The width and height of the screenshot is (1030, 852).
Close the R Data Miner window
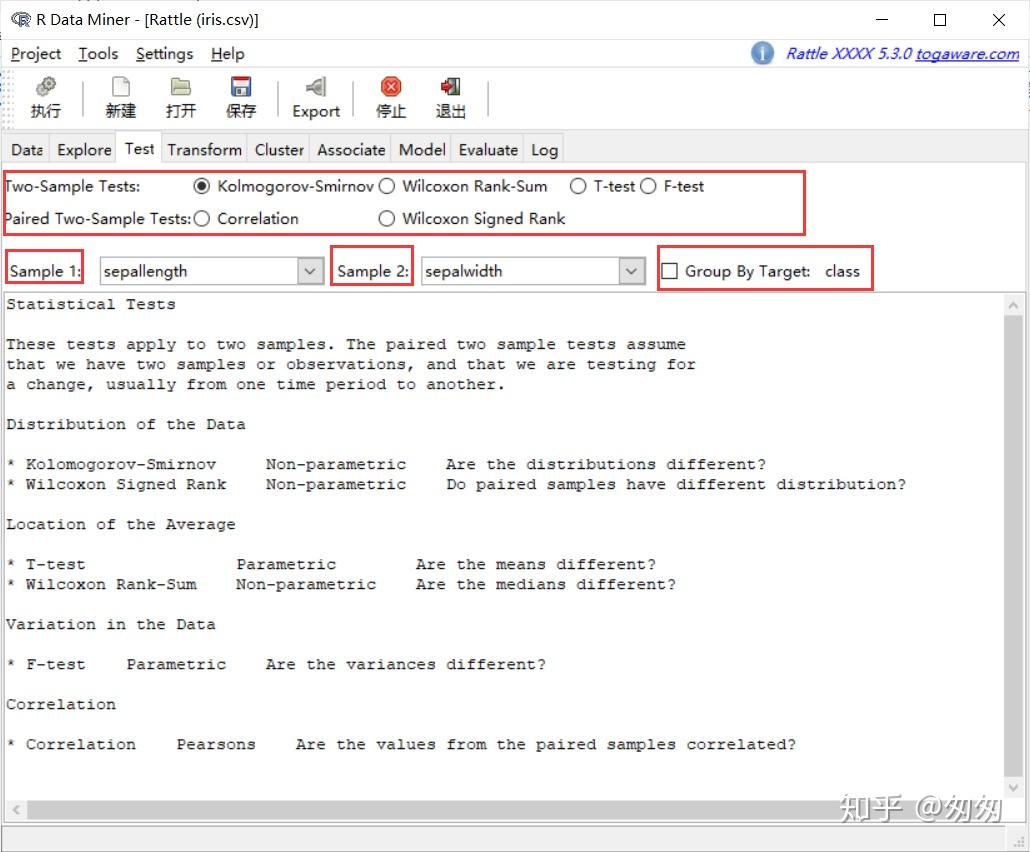[x=998, y=20]
